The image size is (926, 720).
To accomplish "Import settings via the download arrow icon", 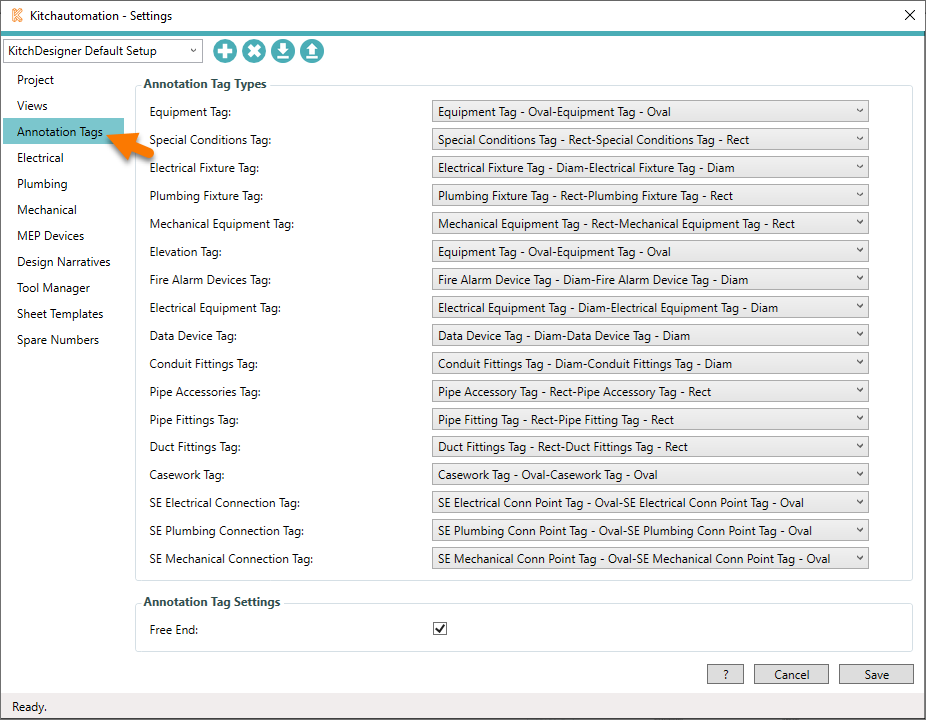I will point(282,50).
